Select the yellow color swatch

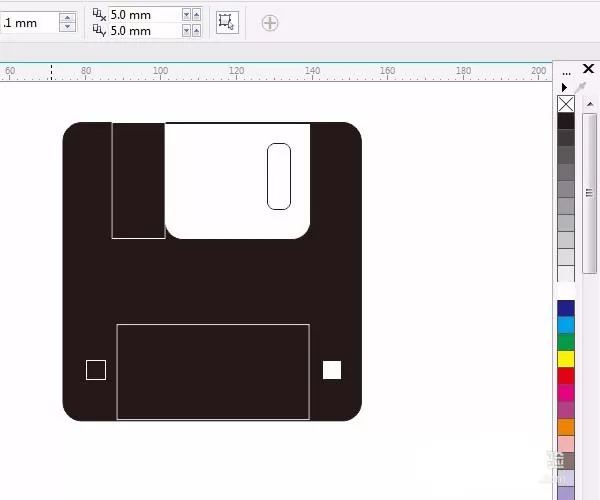click(566, 359)
